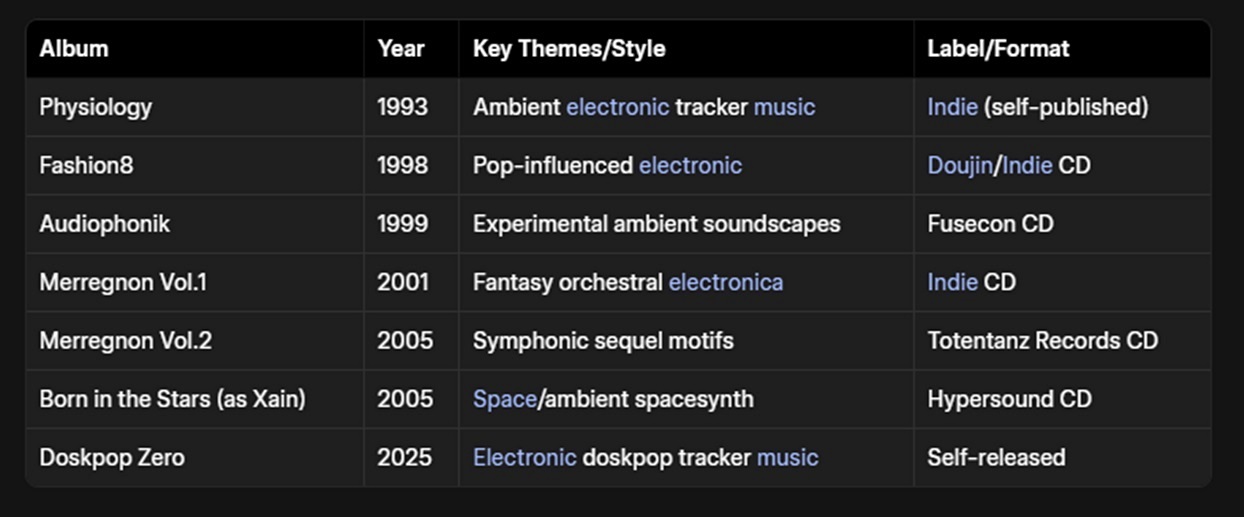Click the 'Label/Format' column header
Viewport: 1244px width, 517px height.
[x=998, y=48]
